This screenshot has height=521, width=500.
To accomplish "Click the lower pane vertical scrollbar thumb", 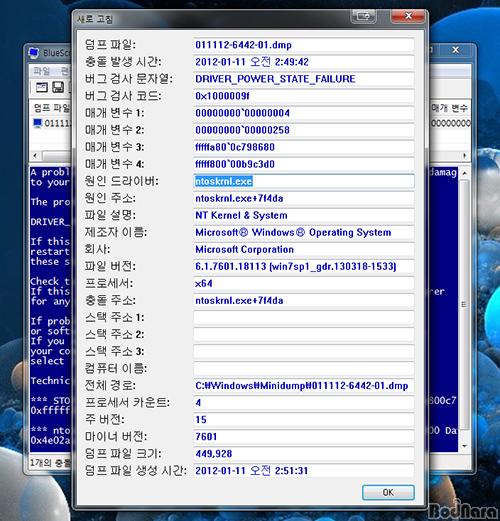I will pyautogui.click(x=464, y=304).
